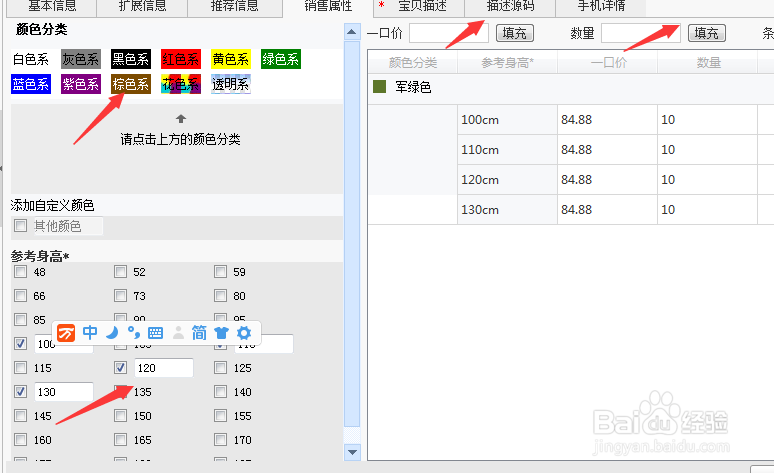The width and height of the screenshot is (774, 473).
Task: Select the 紫色系 color category
Action: pyautogui.click(x=81, y=84)
